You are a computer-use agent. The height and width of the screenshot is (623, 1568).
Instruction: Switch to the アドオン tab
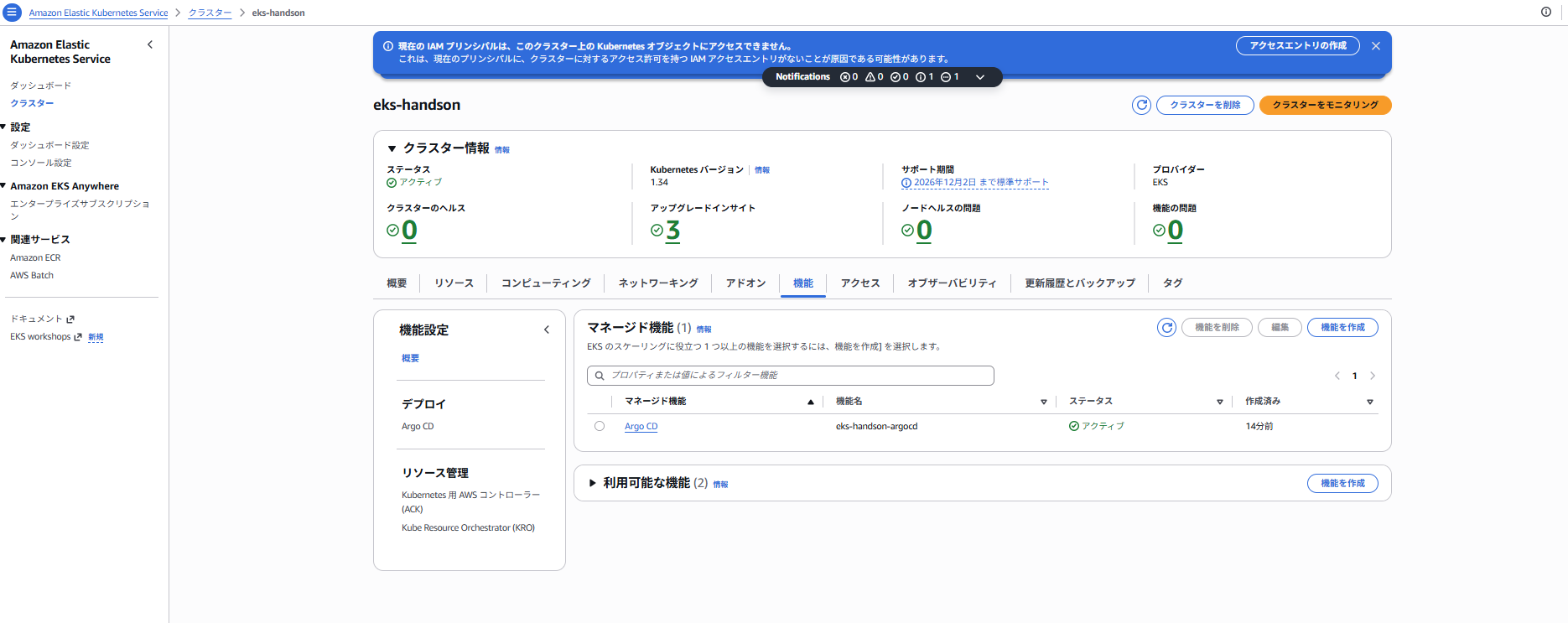(x=746, y=283)
